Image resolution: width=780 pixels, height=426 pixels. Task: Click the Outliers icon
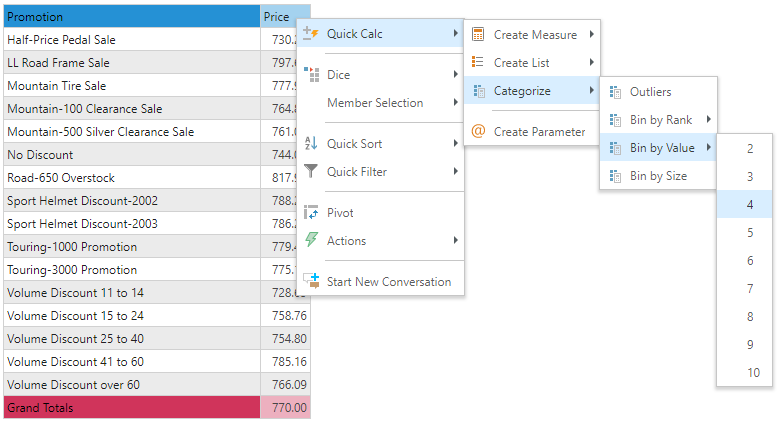click(x=614, y=92)
